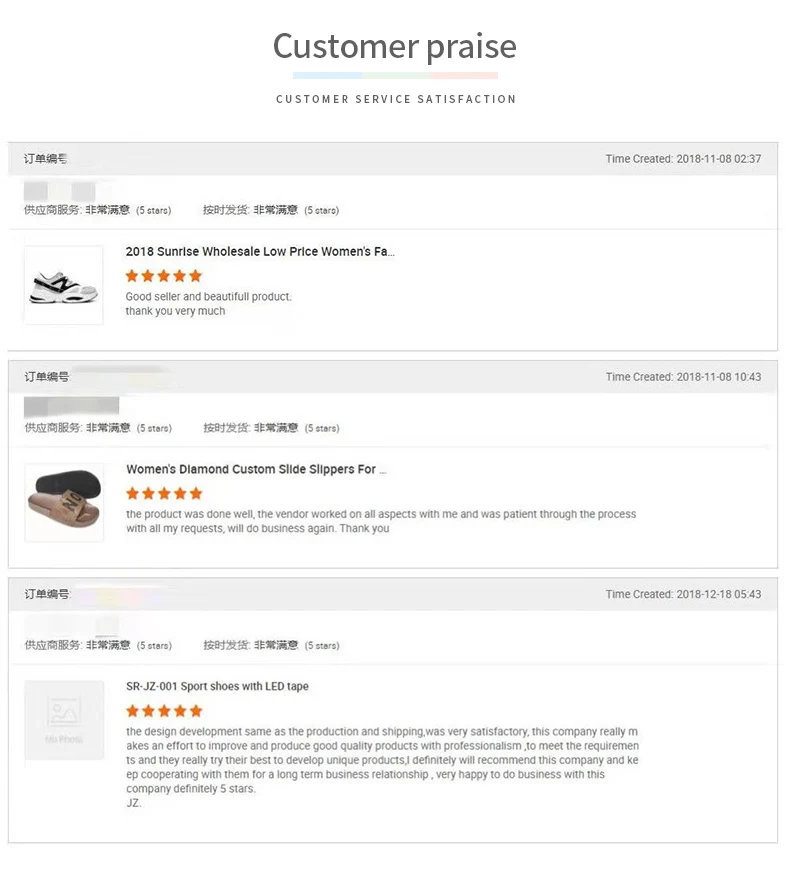
Task: Open the 2018 Sunrise Wholesale product title
Action: pos(260,252)
